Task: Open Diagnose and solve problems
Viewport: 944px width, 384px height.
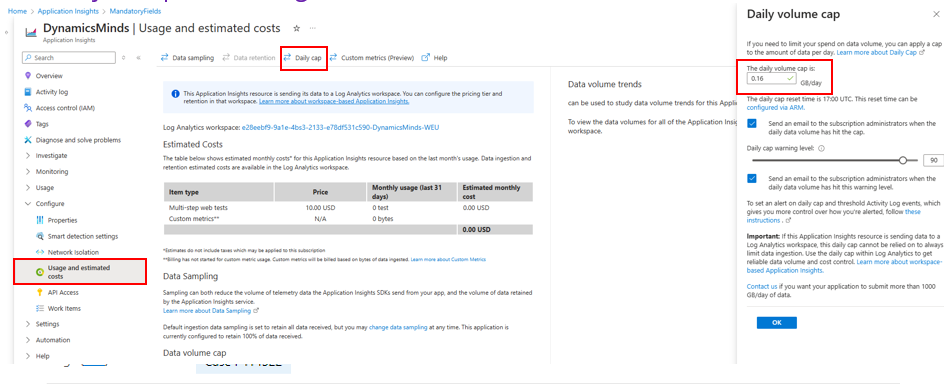Action: [78, 140]
